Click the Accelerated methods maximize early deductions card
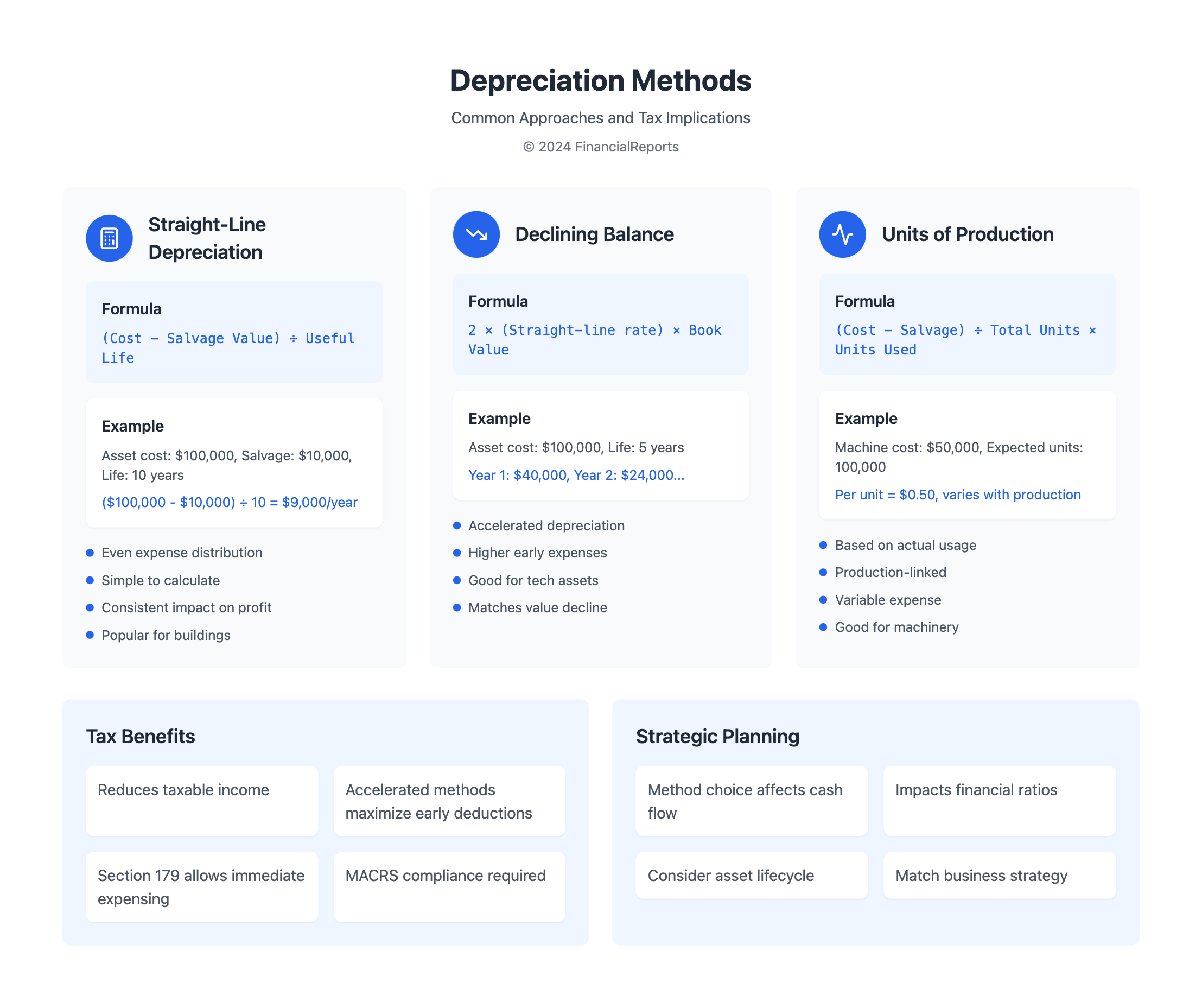This screenshot has height=1008, width=1202. coord(449,800)
